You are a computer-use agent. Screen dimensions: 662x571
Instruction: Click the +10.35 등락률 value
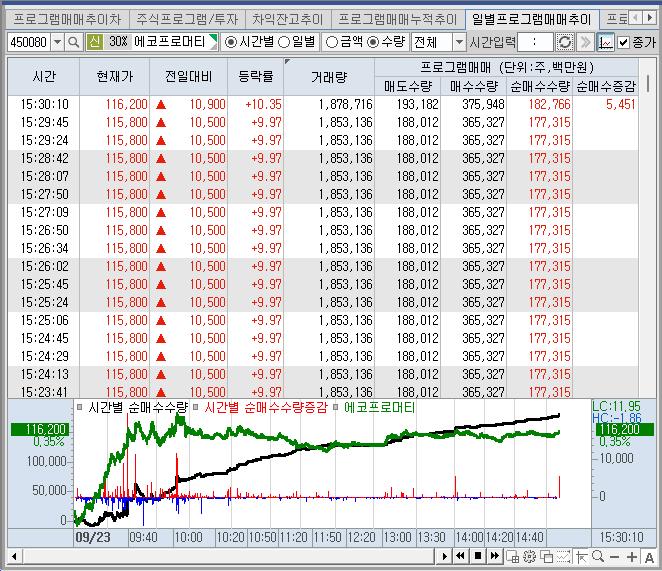click(263, 104)
